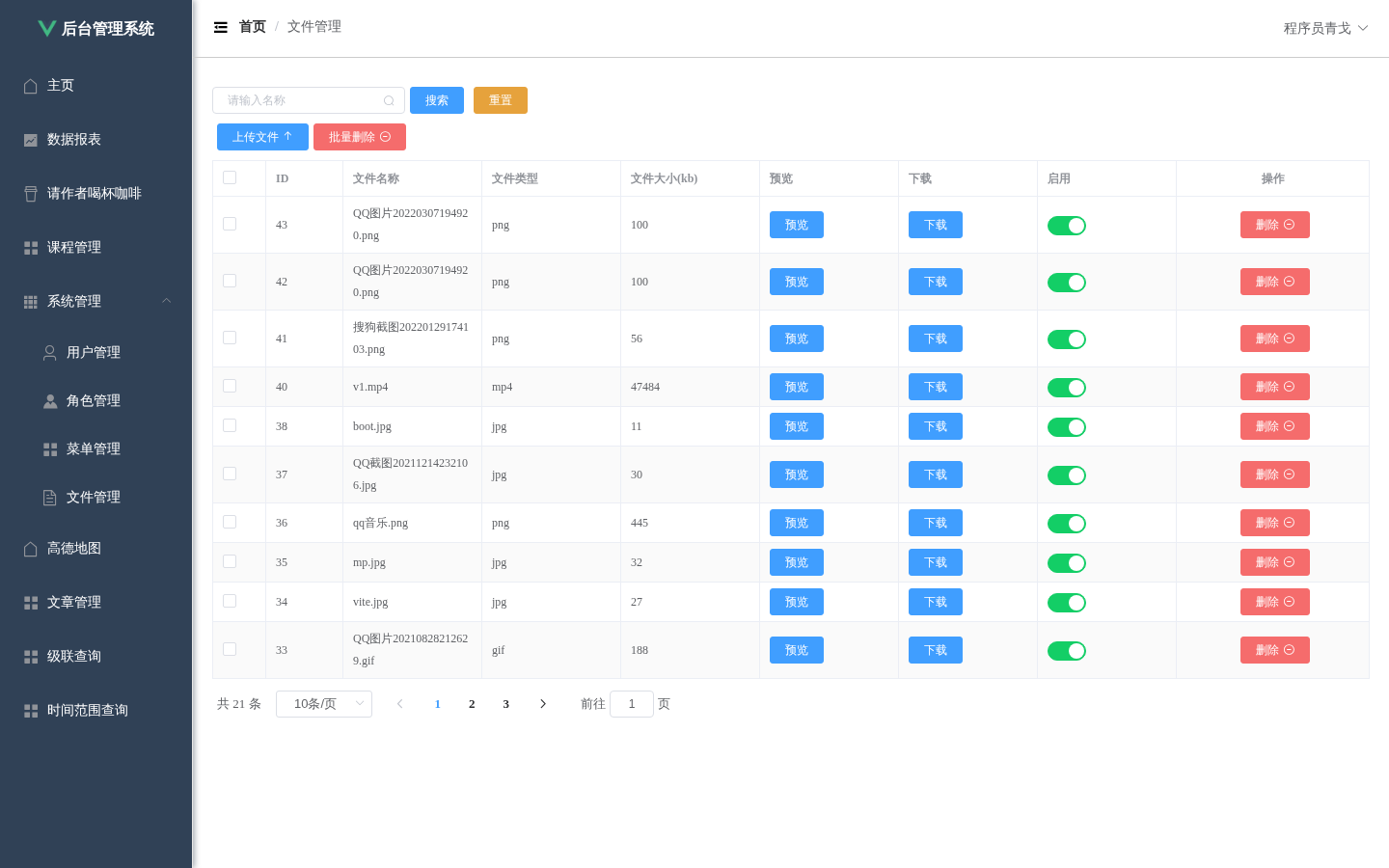This screenshot has width=1389, height=868.
Task: Click the document icon beside 文件管理
Action: coord(50,498)
